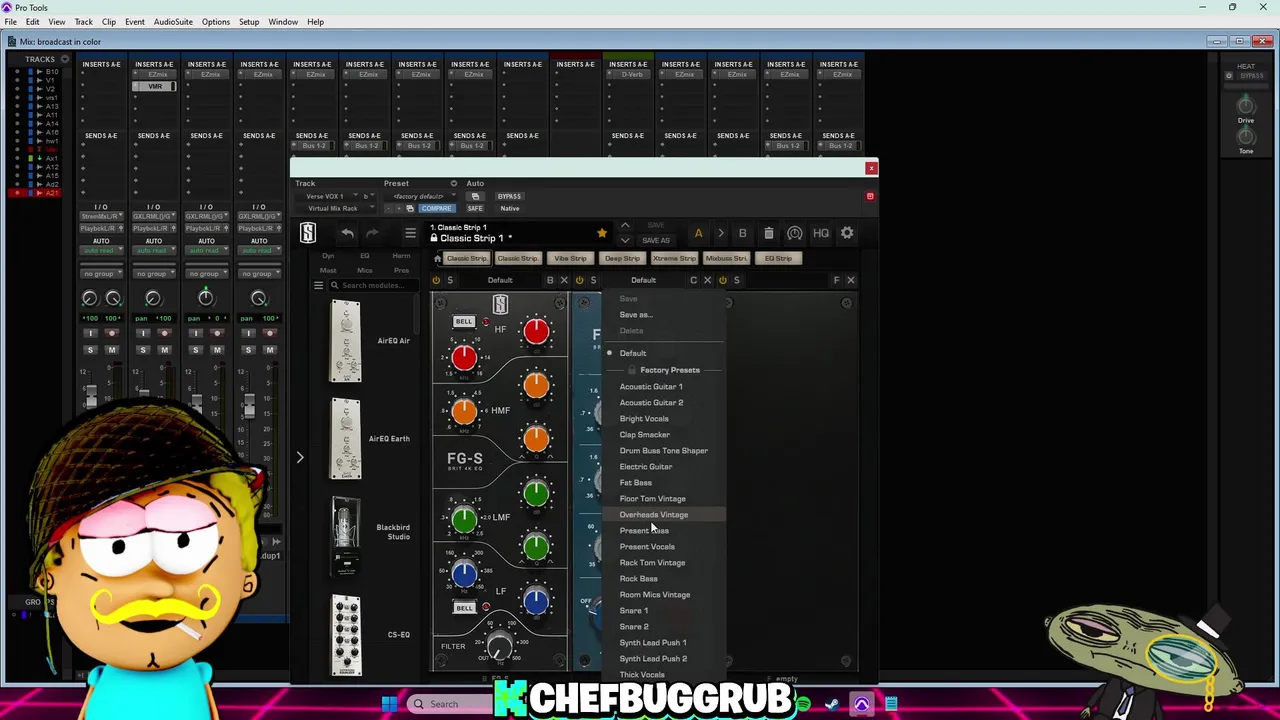
Task: Load the Vibe Strip preset button
Action: click(570, 258)
